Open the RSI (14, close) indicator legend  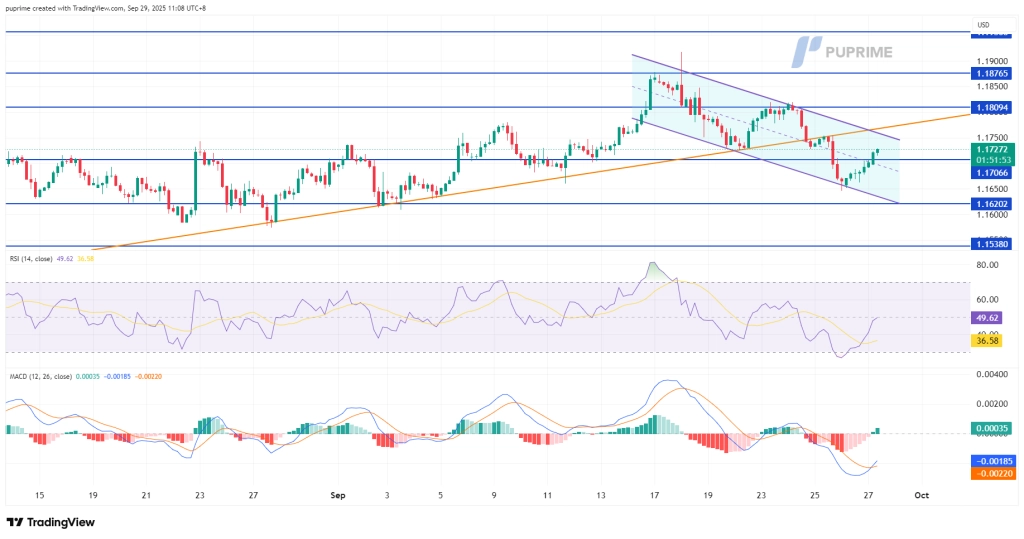click(x=37, y=258)
